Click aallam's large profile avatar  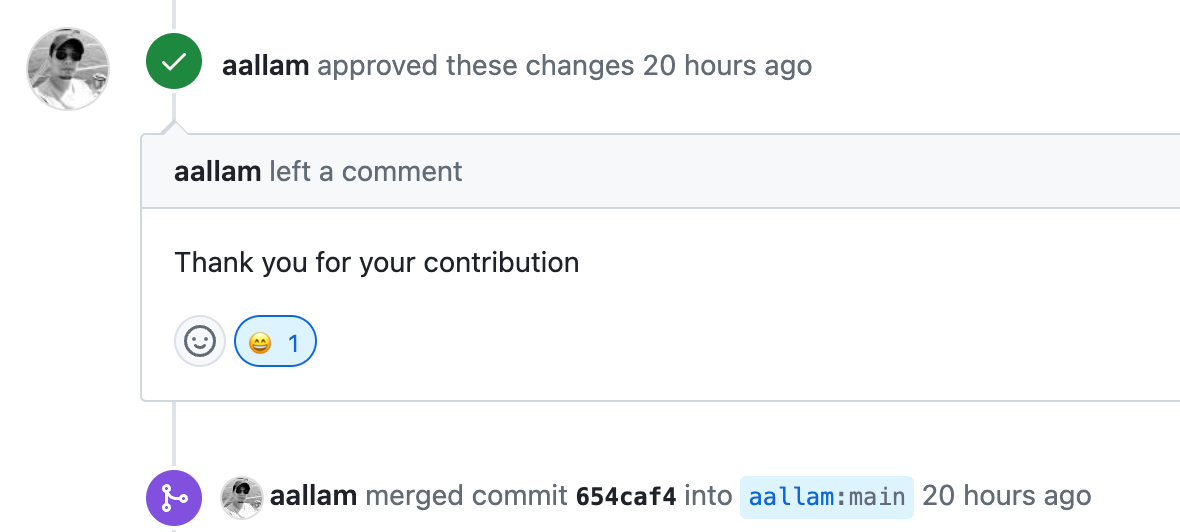(x=68, y=69)
